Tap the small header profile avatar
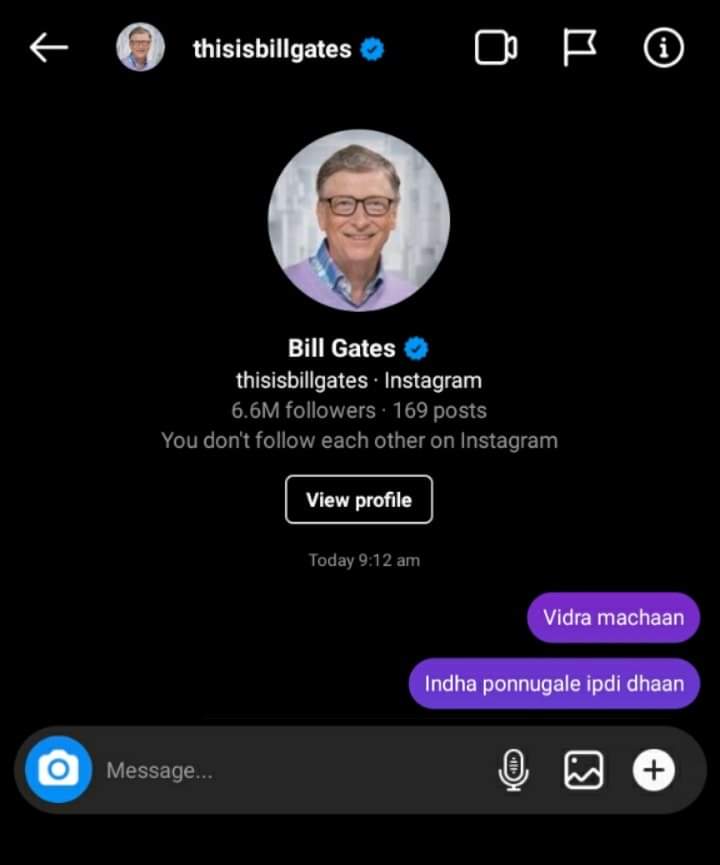 (140, 47)
